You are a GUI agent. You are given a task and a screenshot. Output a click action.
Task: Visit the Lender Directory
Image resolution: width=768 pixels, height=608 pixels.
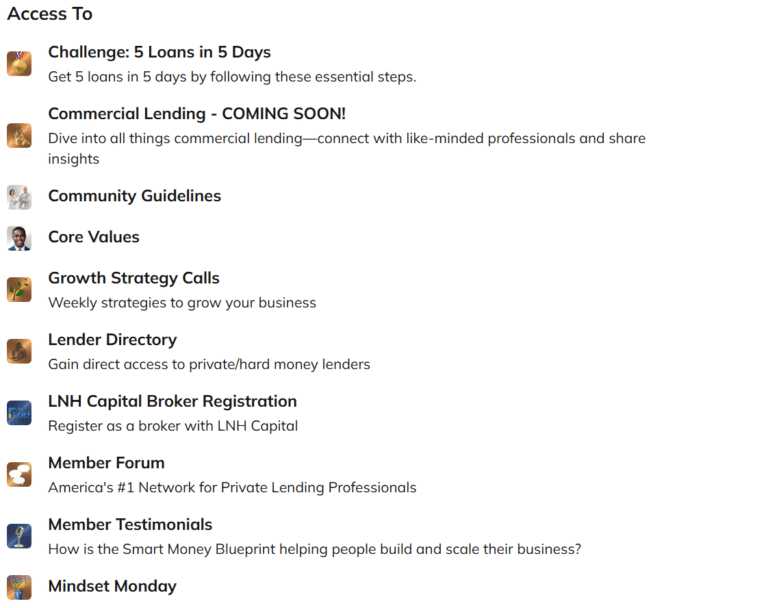(112, 340)
